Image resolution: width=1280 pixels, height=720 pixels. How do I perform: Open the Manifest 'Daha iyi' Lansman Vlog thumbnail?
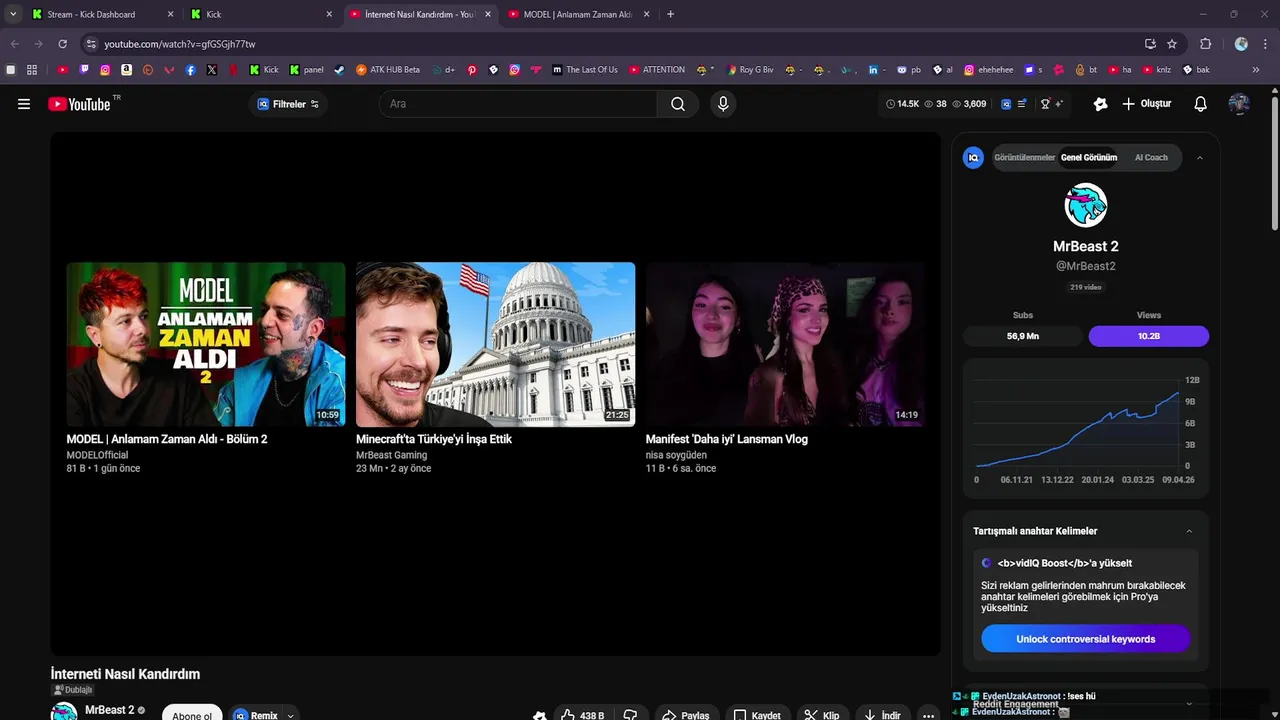tap(786, 344)
